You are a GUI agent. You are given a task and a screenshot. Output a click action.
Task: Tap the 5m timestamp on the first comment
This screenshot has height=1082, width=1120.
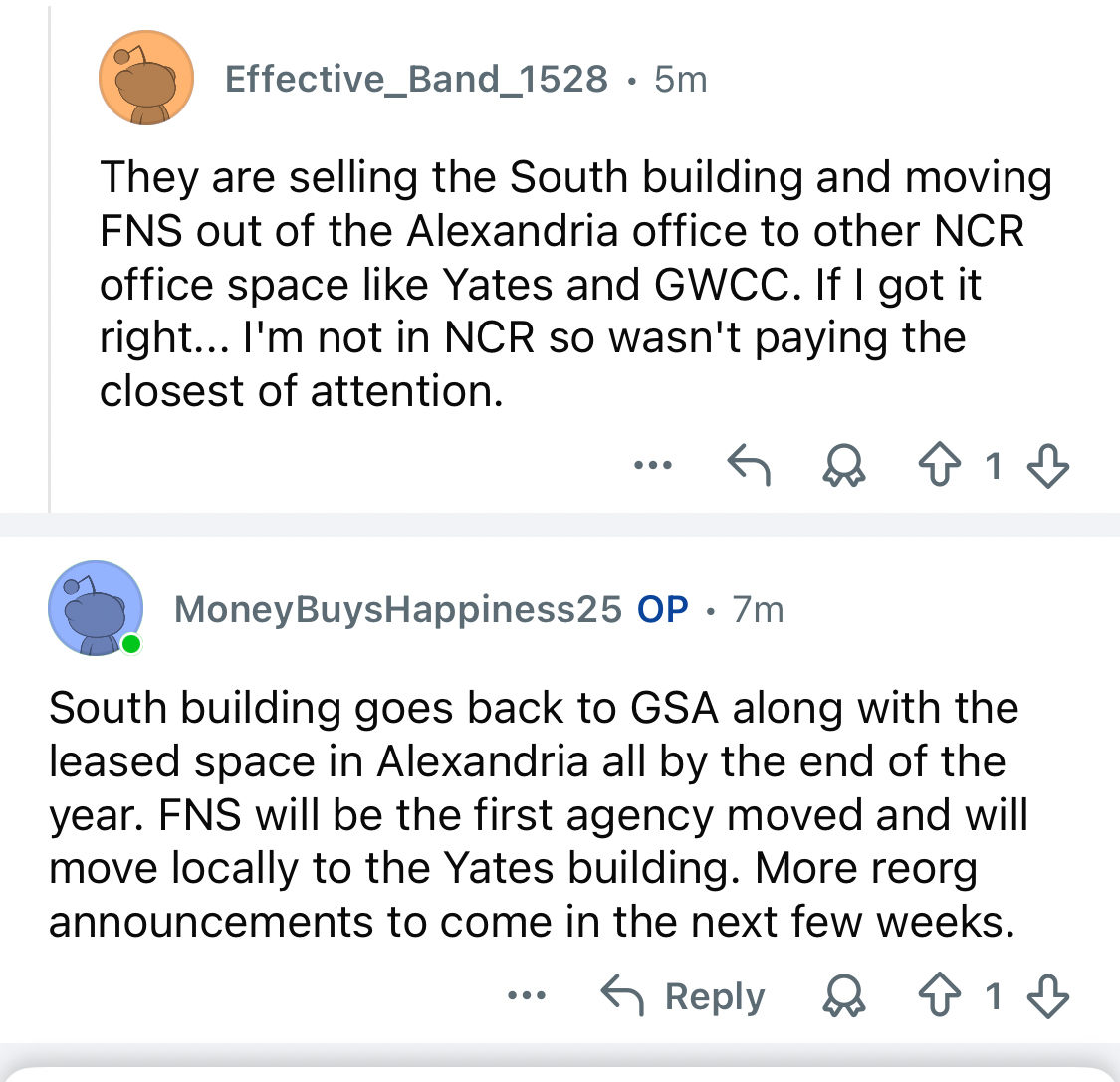point(681,78)
